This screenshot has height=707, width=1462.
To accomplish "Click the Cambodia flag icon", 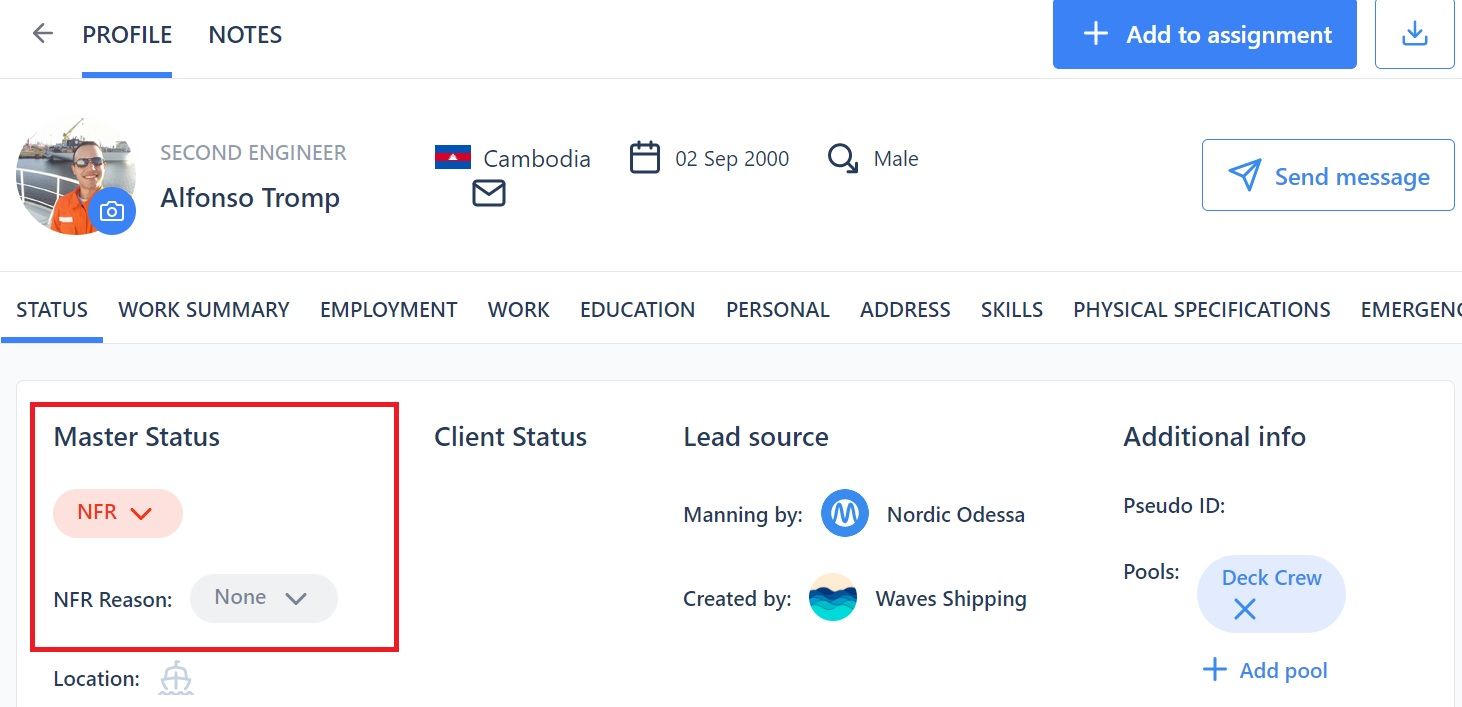I will (453, 158).
